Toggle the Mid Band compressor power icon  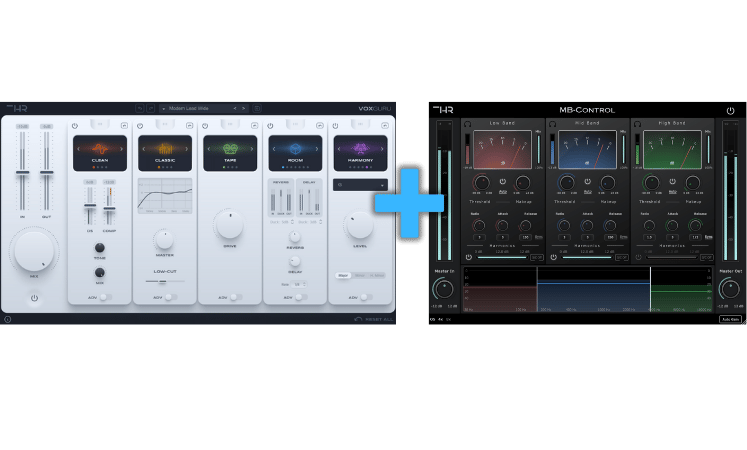tap(587, 181)
